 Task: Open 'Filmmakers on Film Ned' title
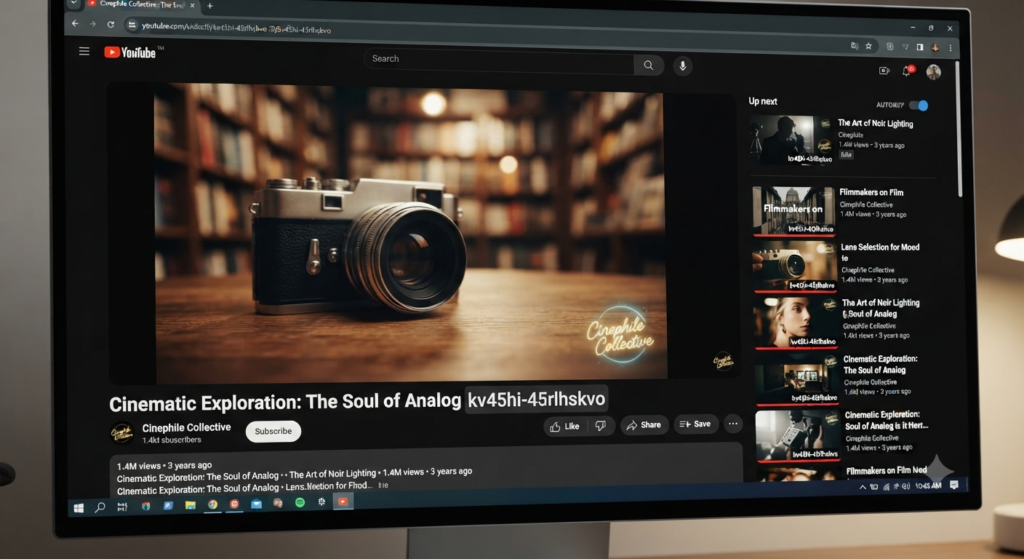886,470
